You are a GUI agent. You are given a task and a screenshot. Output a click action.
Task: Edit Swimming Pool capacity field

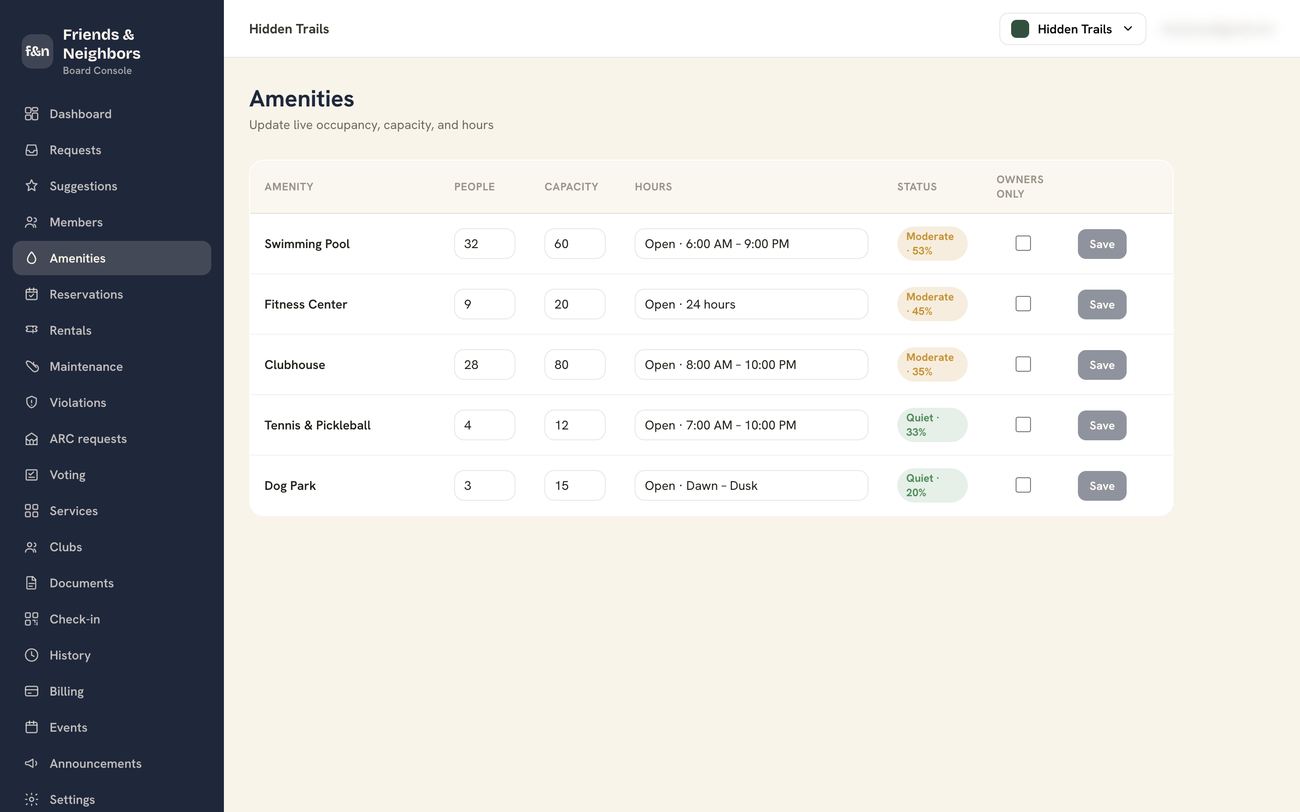(x=575, y=244)
